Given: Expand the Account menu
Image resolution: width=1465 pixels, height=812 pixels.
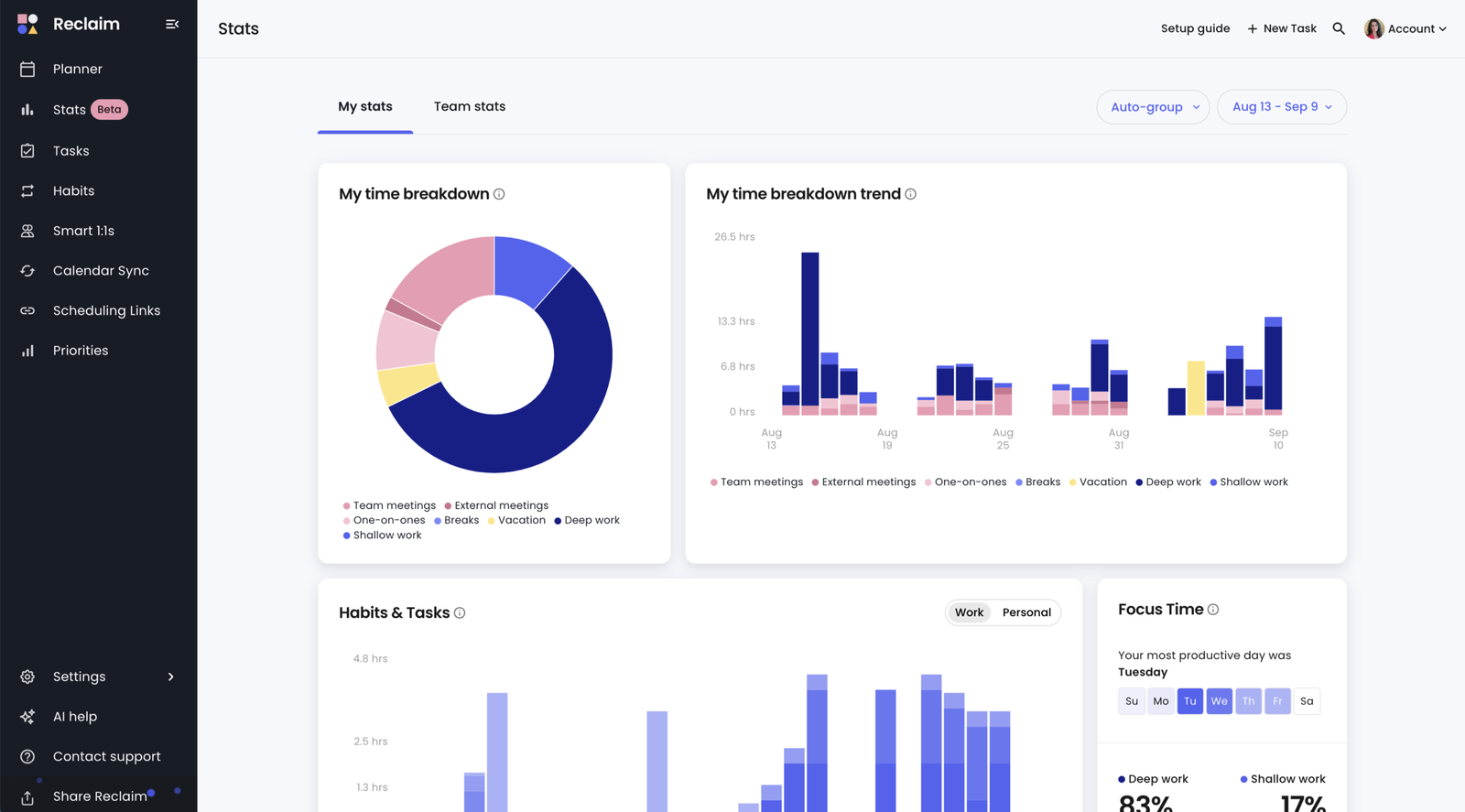Looking at the screenshot, I should click(1405, 28).
